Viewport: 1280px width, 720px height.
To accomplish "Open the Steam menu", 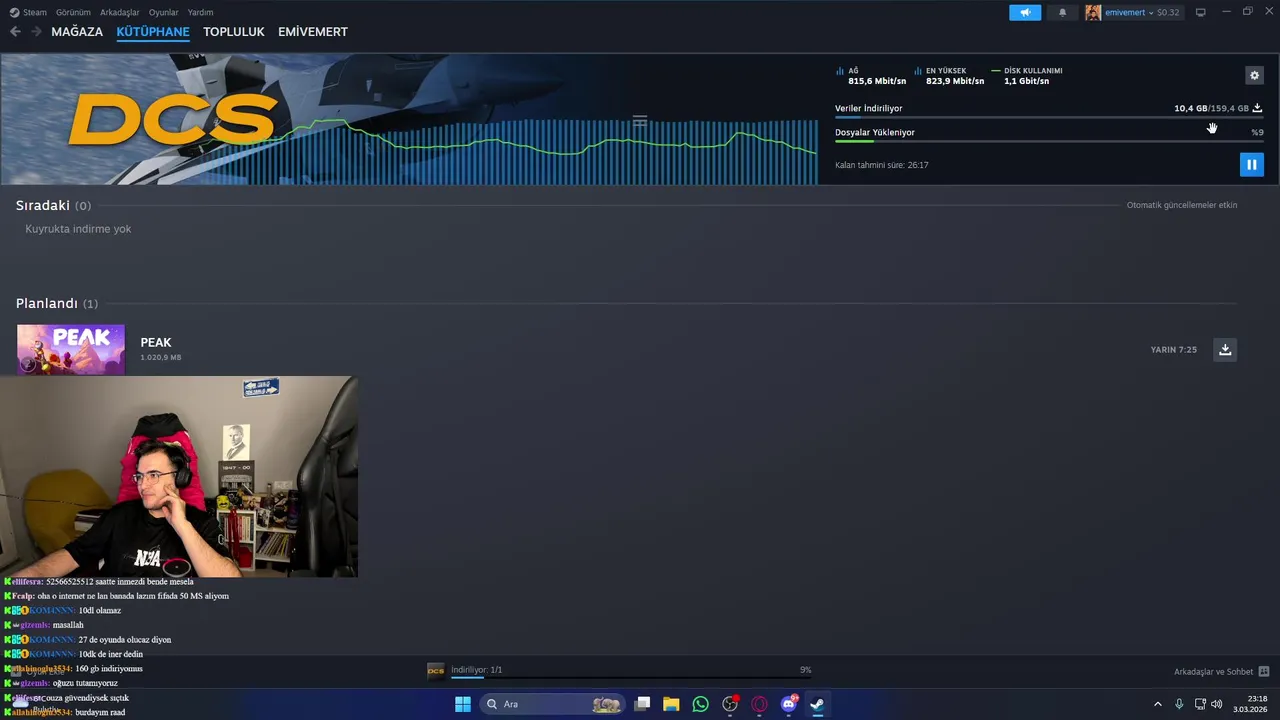I will (x=28, y=12).
